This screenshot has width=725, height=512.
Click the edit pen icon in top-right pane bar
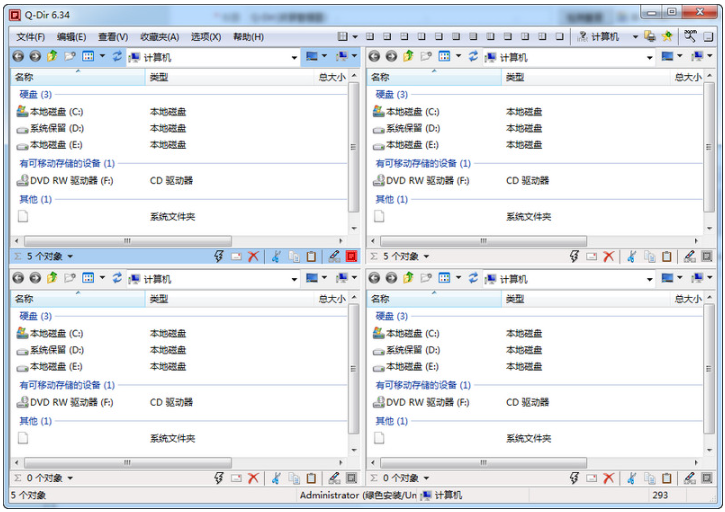[690, 256]
